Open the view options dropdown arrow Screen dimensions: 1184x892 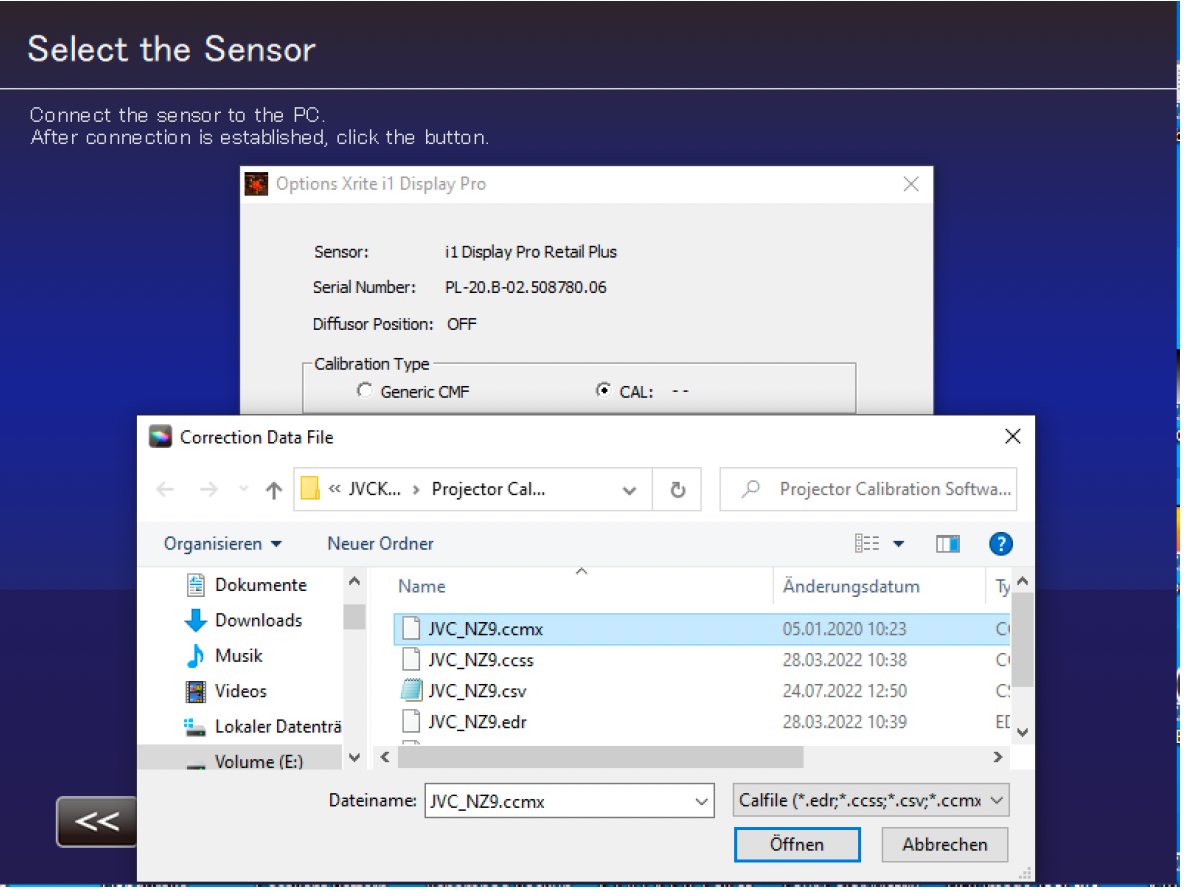tap(899, 544)
